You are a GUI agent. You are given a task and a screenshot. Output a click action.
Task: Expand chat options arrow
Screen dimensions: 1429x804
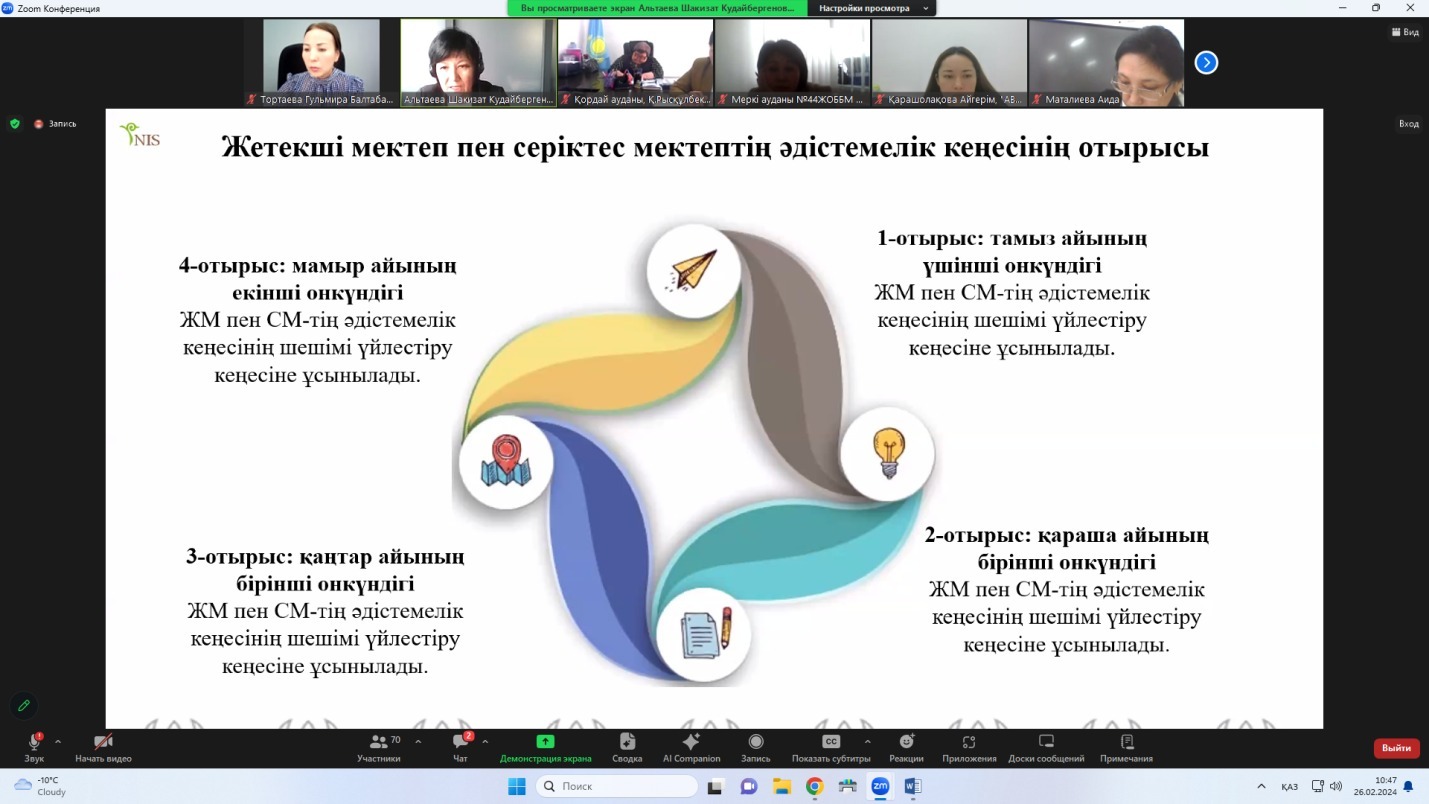[485, 742]
